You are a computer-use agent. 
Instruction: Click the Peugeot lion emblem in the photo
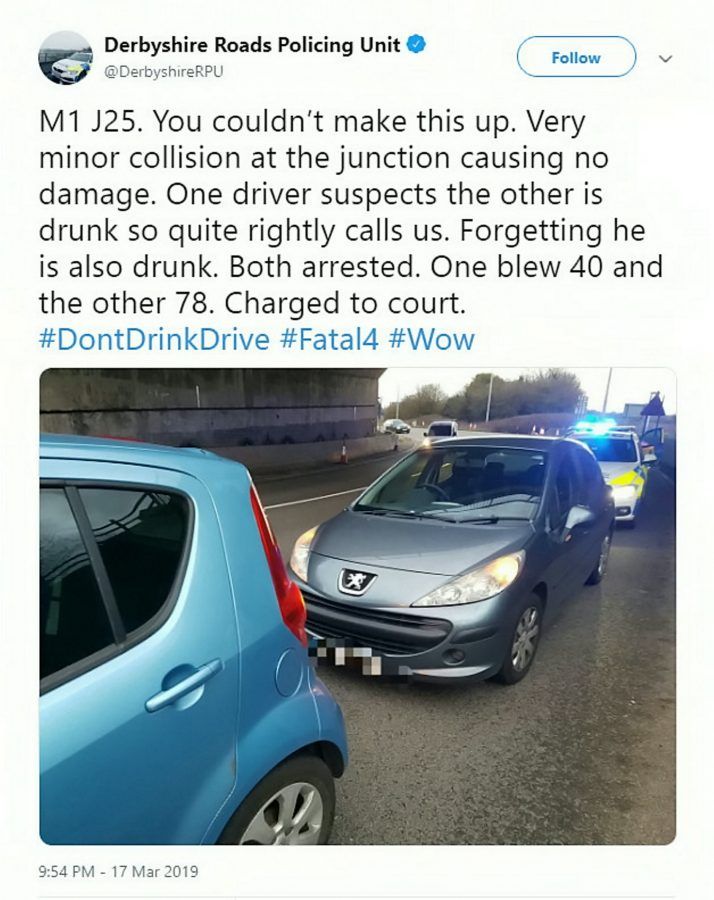[356, 581]
